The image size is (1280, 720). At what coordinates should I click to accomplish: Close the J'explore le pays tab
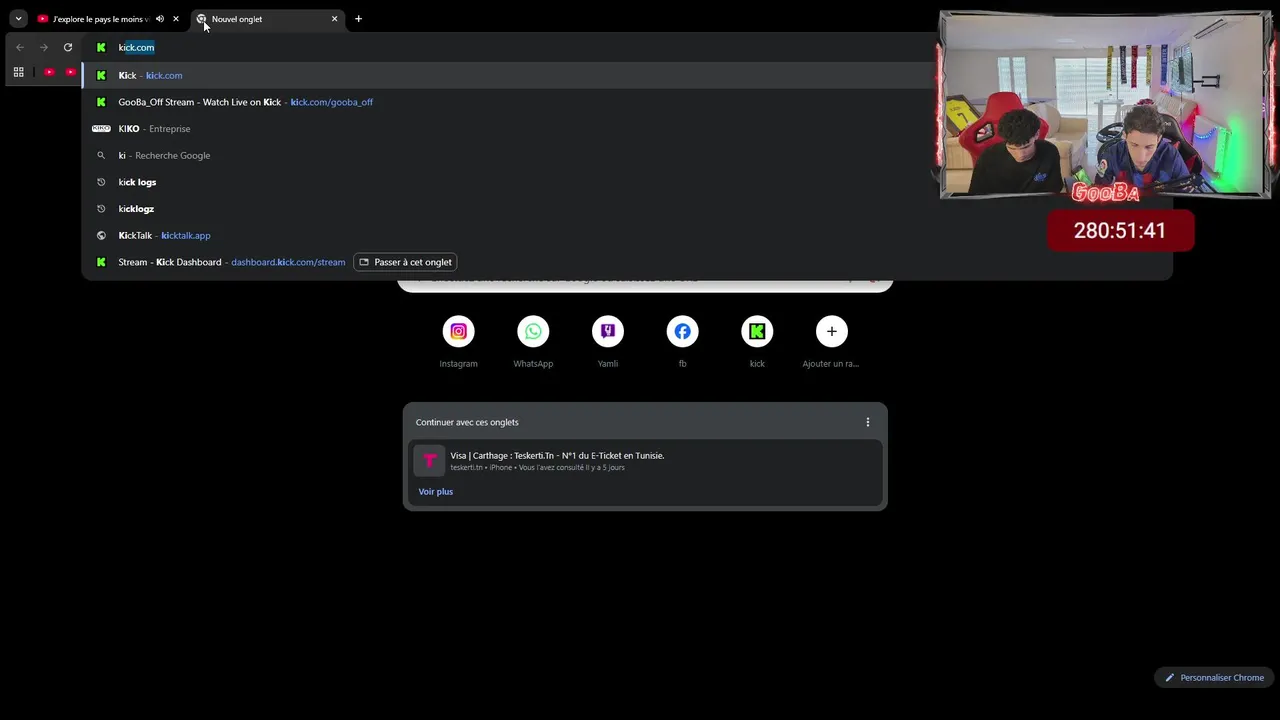(x=176, y=19)
